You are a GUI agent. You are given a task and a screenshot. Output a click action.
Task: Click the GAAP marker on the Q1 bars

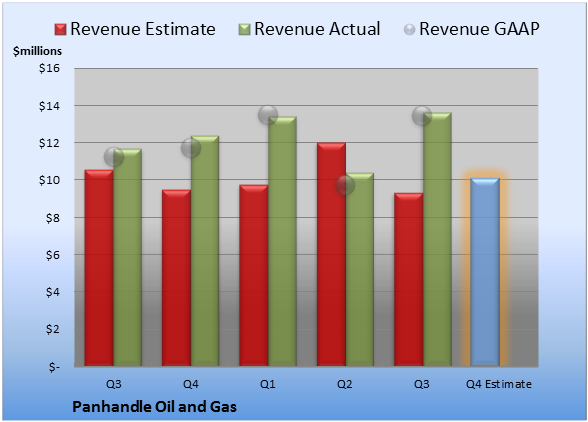click(268, 115)
